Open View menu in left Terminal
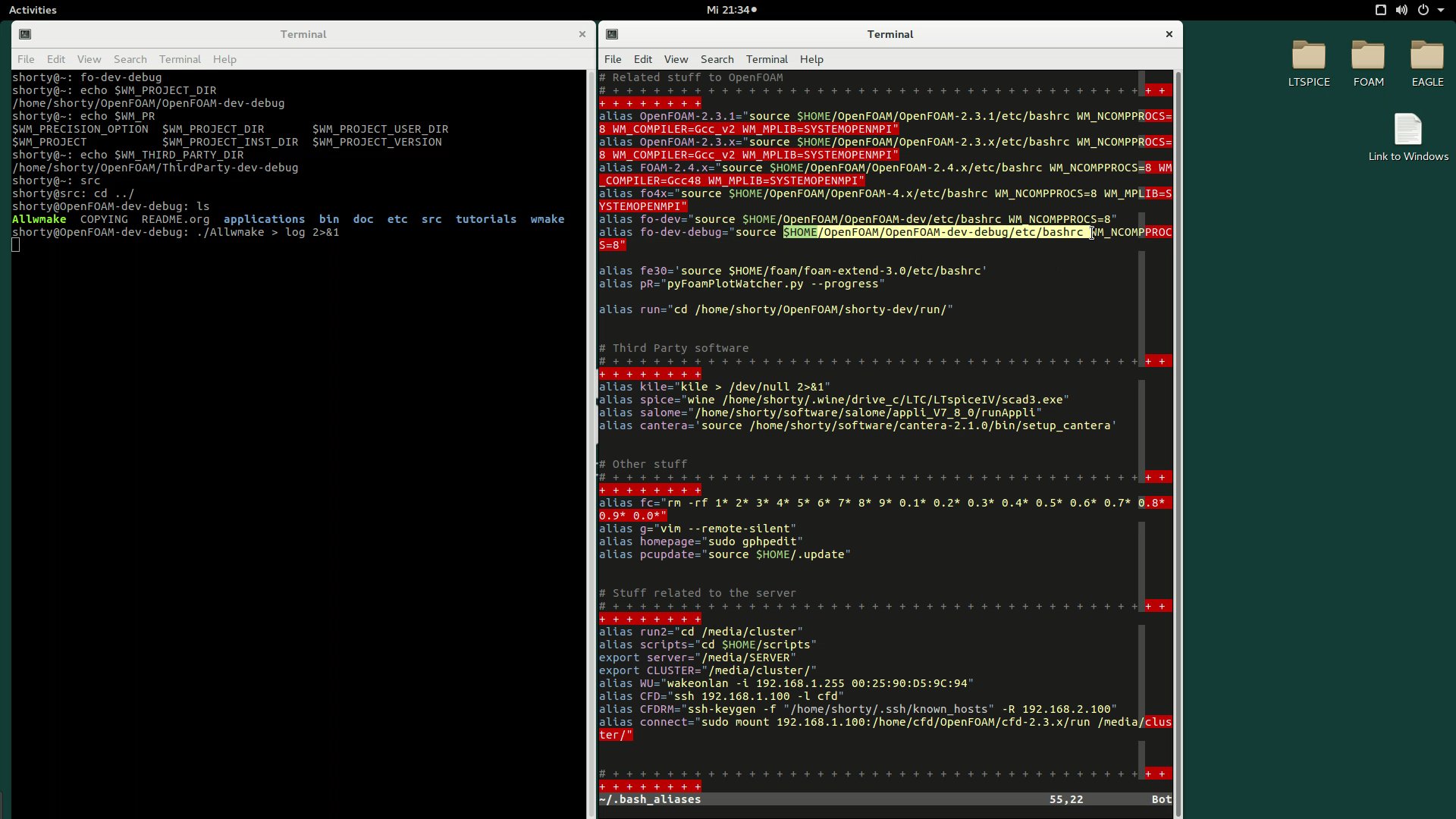The image size is (1456, 819). tap(89, 59)
